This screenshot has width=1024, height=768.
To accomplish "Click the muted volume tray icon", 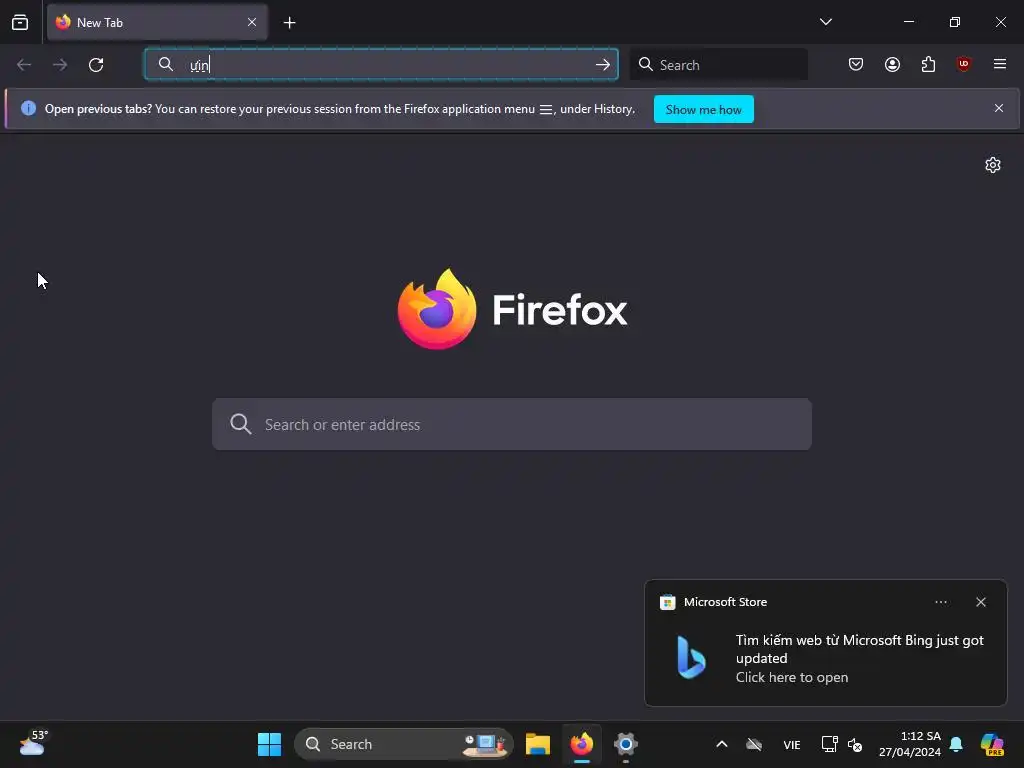I will click(x=854, y=744).
